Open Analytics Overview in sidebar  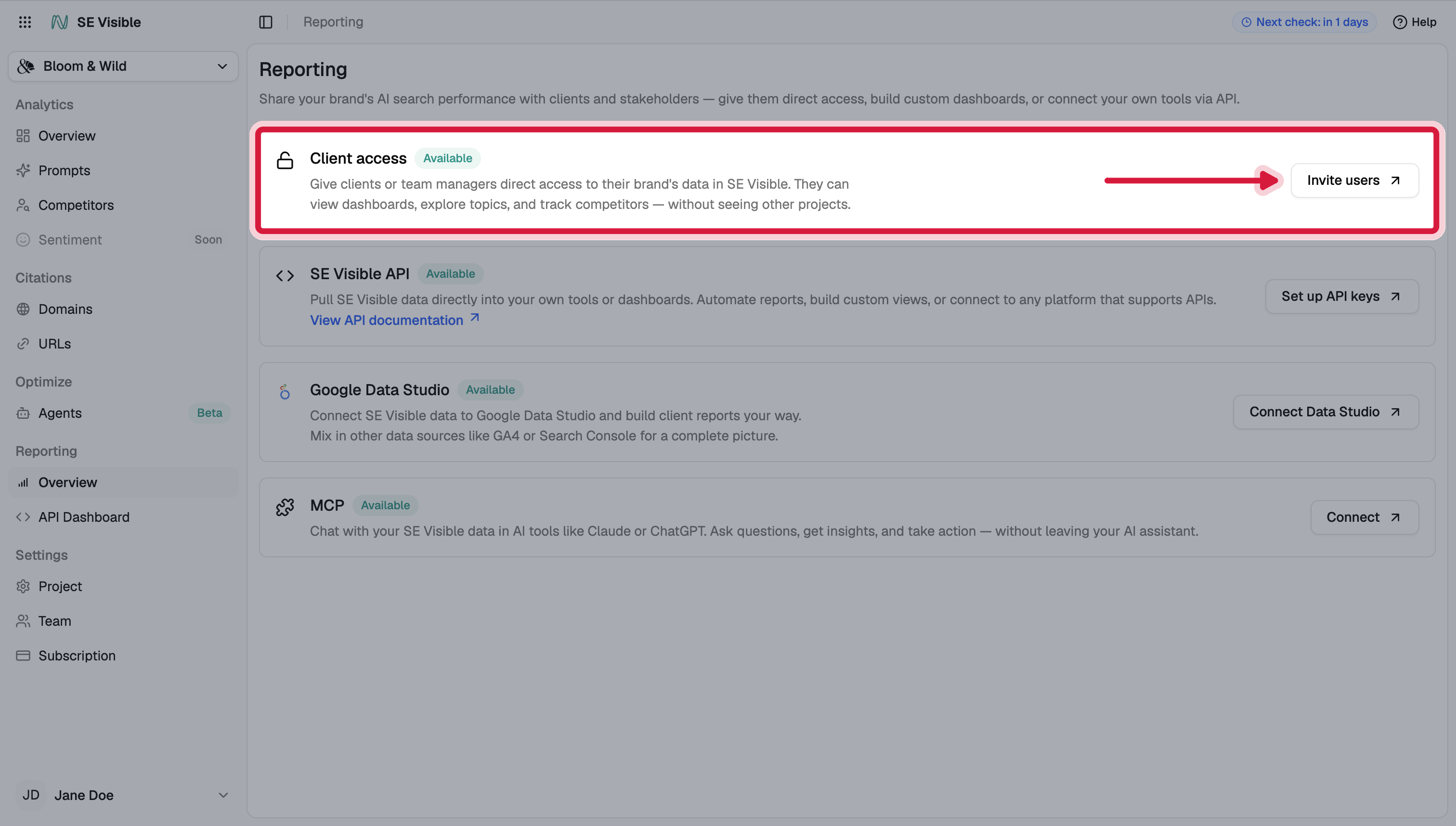[x=123, y=136]
